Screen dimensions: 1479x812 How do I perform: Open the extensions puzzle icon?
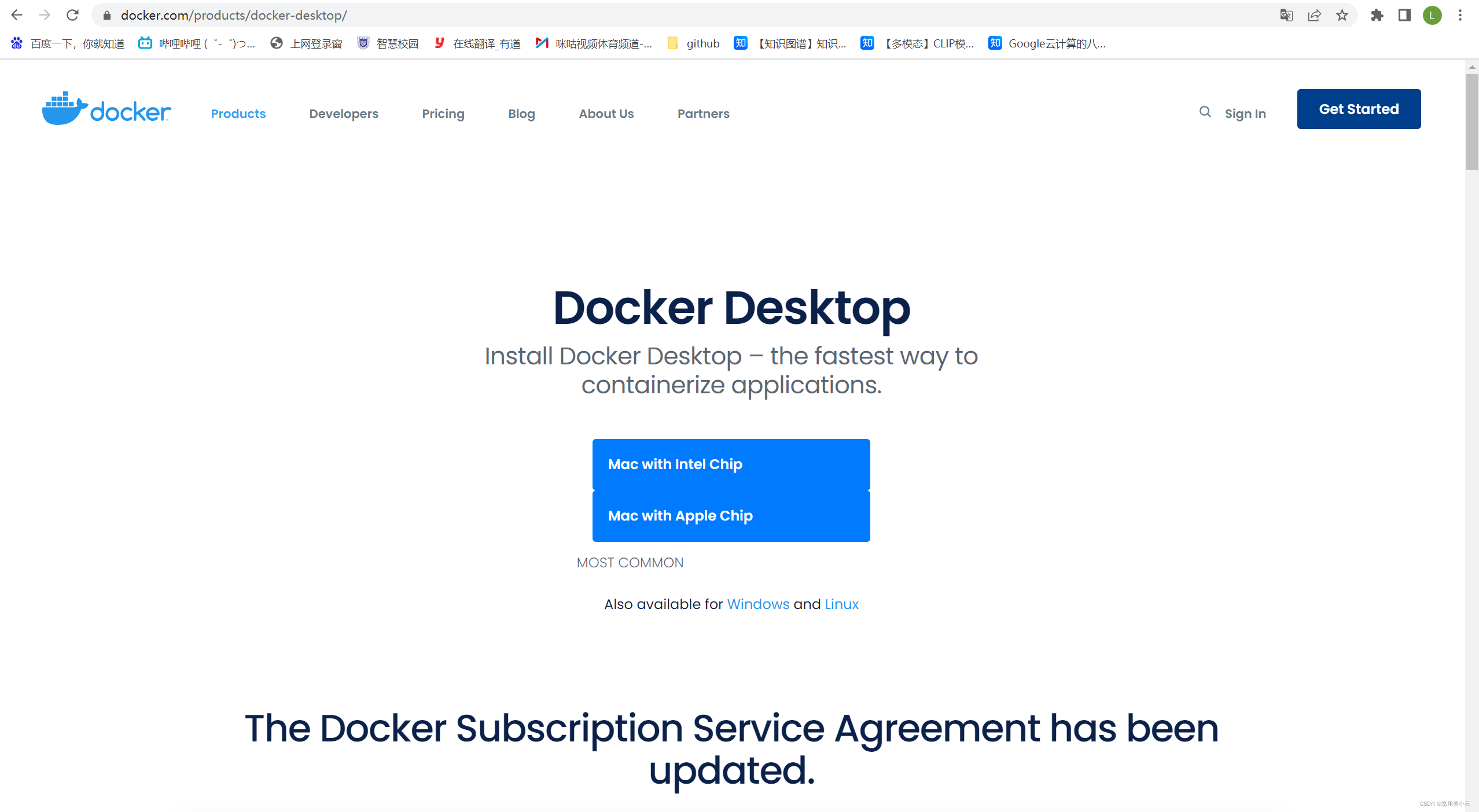pyautogui.click(x=1377, y=15)
